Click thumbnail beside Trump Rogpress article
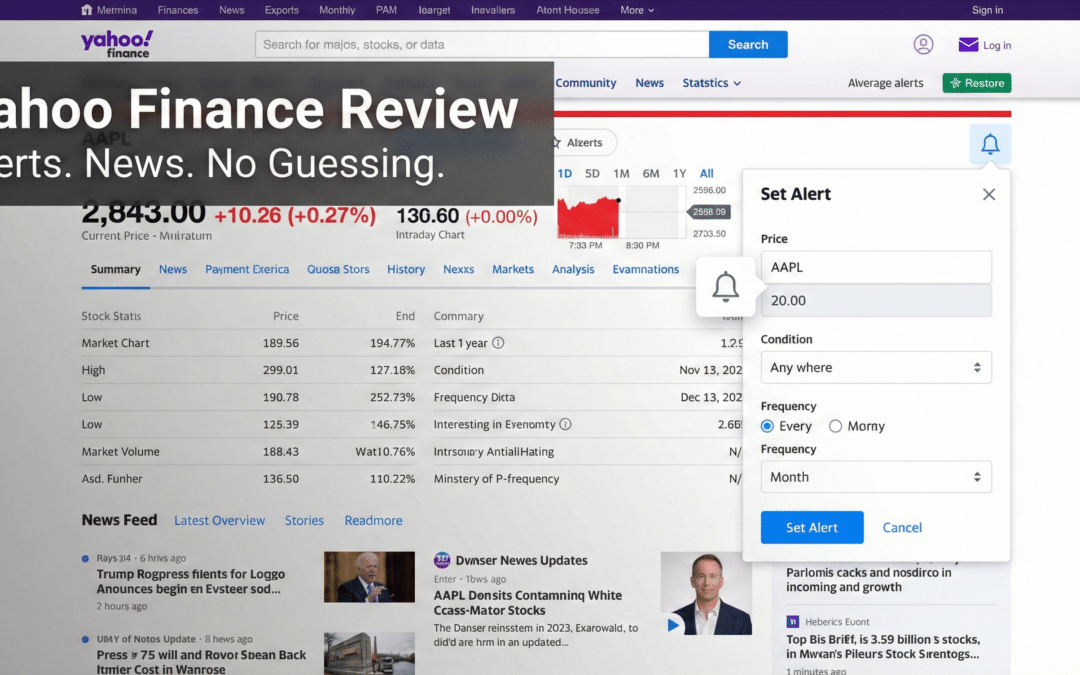The image size is (1080, 675). 369,577
